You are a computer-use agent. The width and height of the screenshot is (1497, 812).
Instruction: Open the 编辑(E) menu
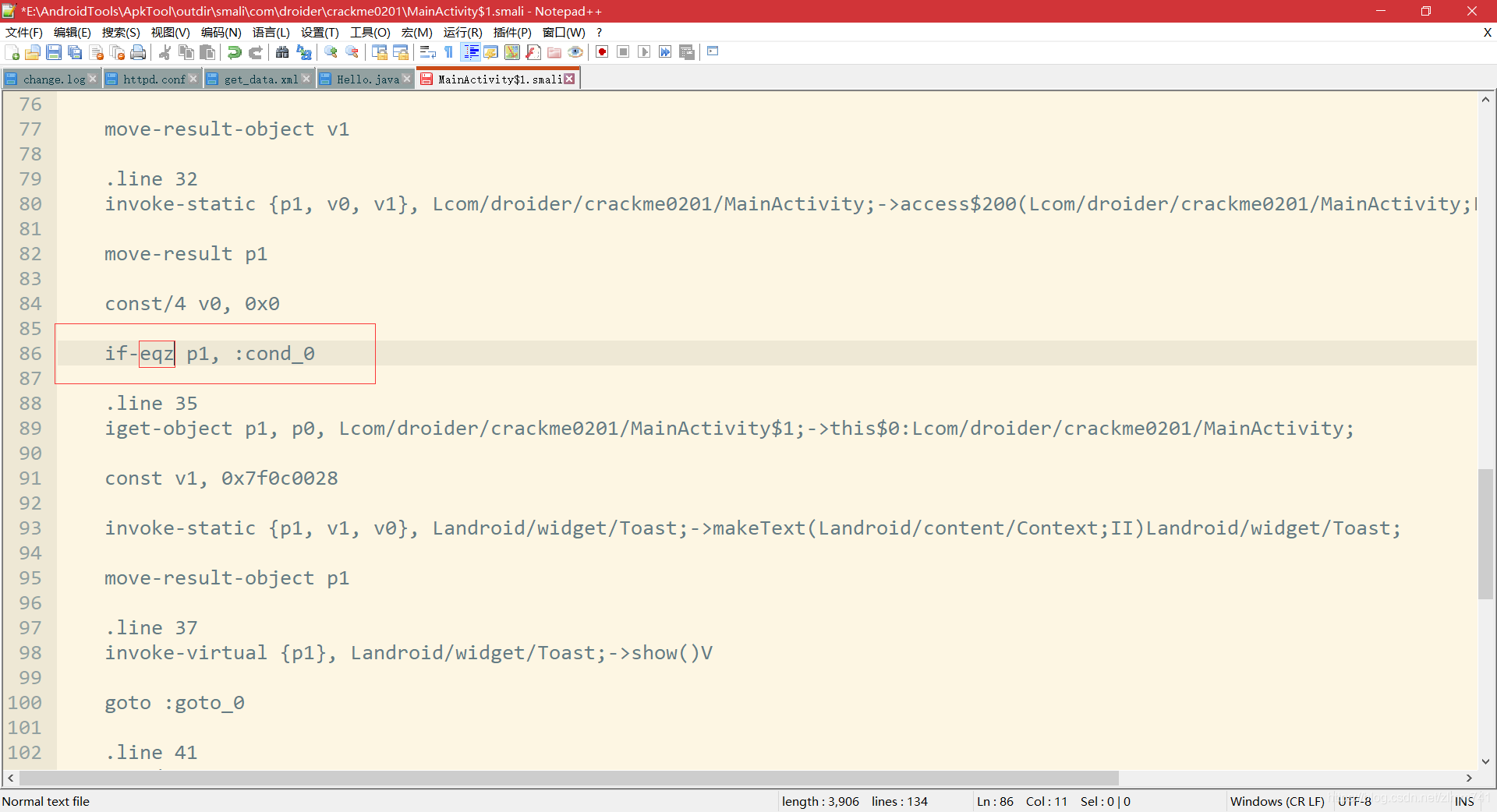click(x=73, y=32)
